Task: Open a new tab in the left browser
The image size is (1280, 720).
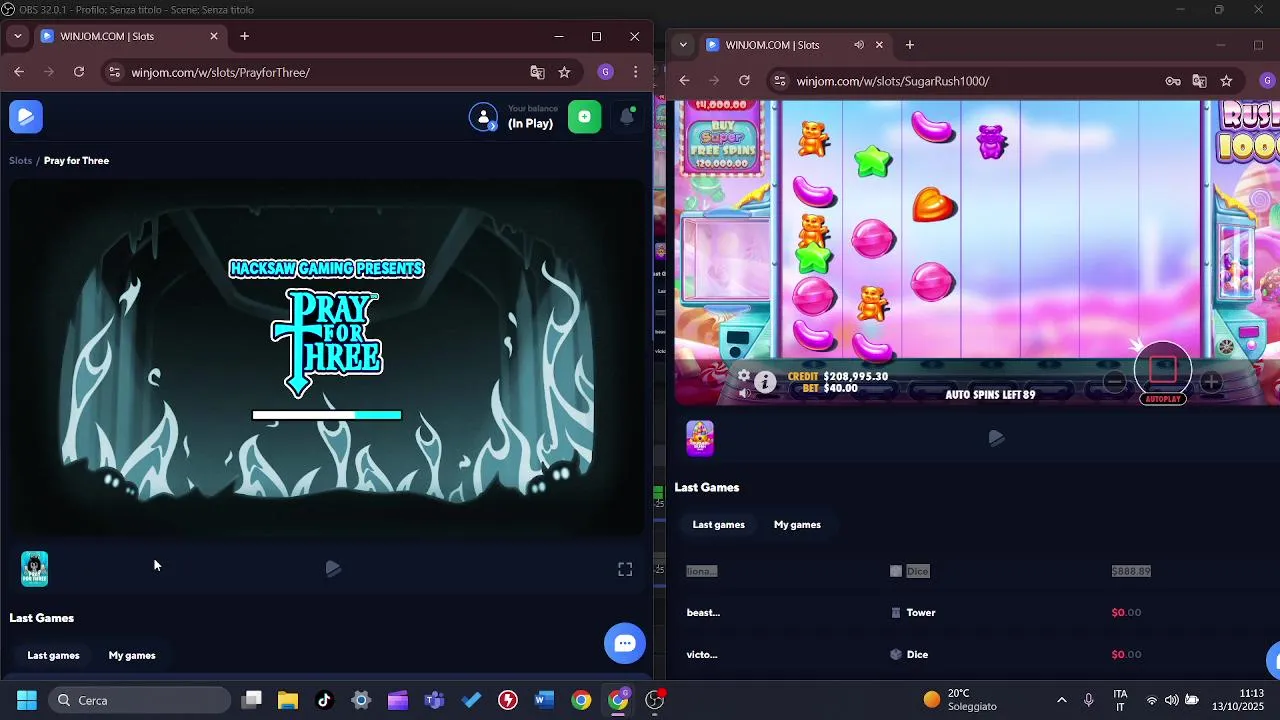Action: [245, 36]
